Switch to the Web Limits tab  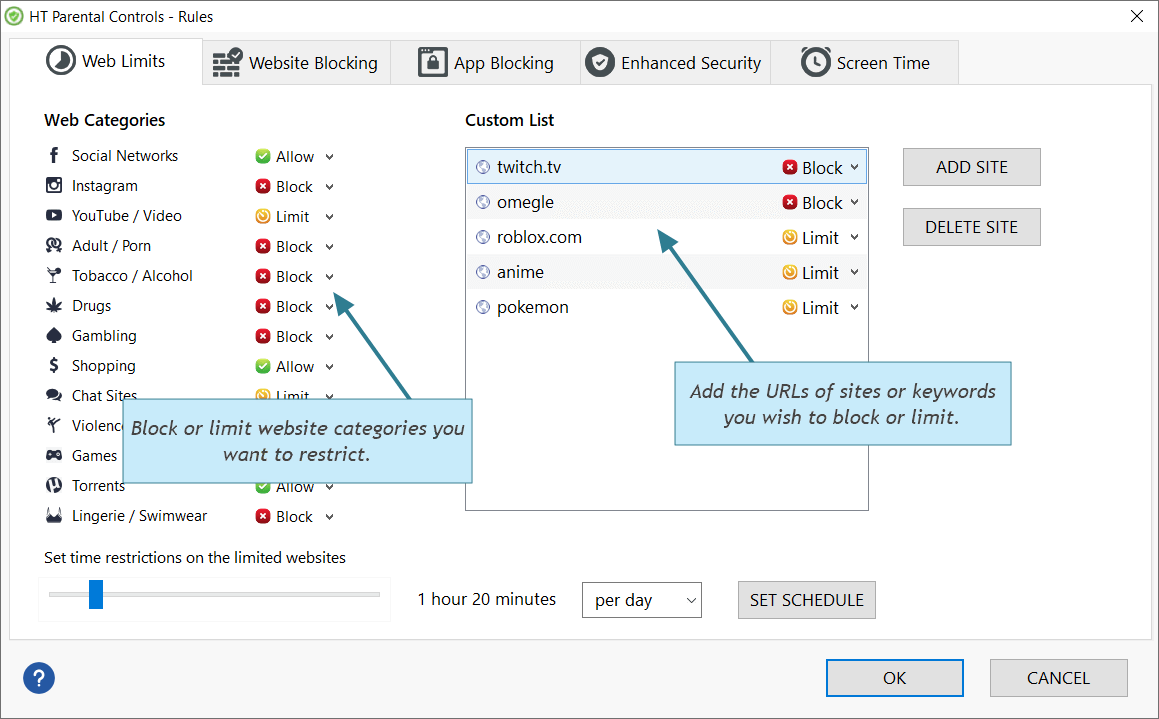[x=106, y=61]
